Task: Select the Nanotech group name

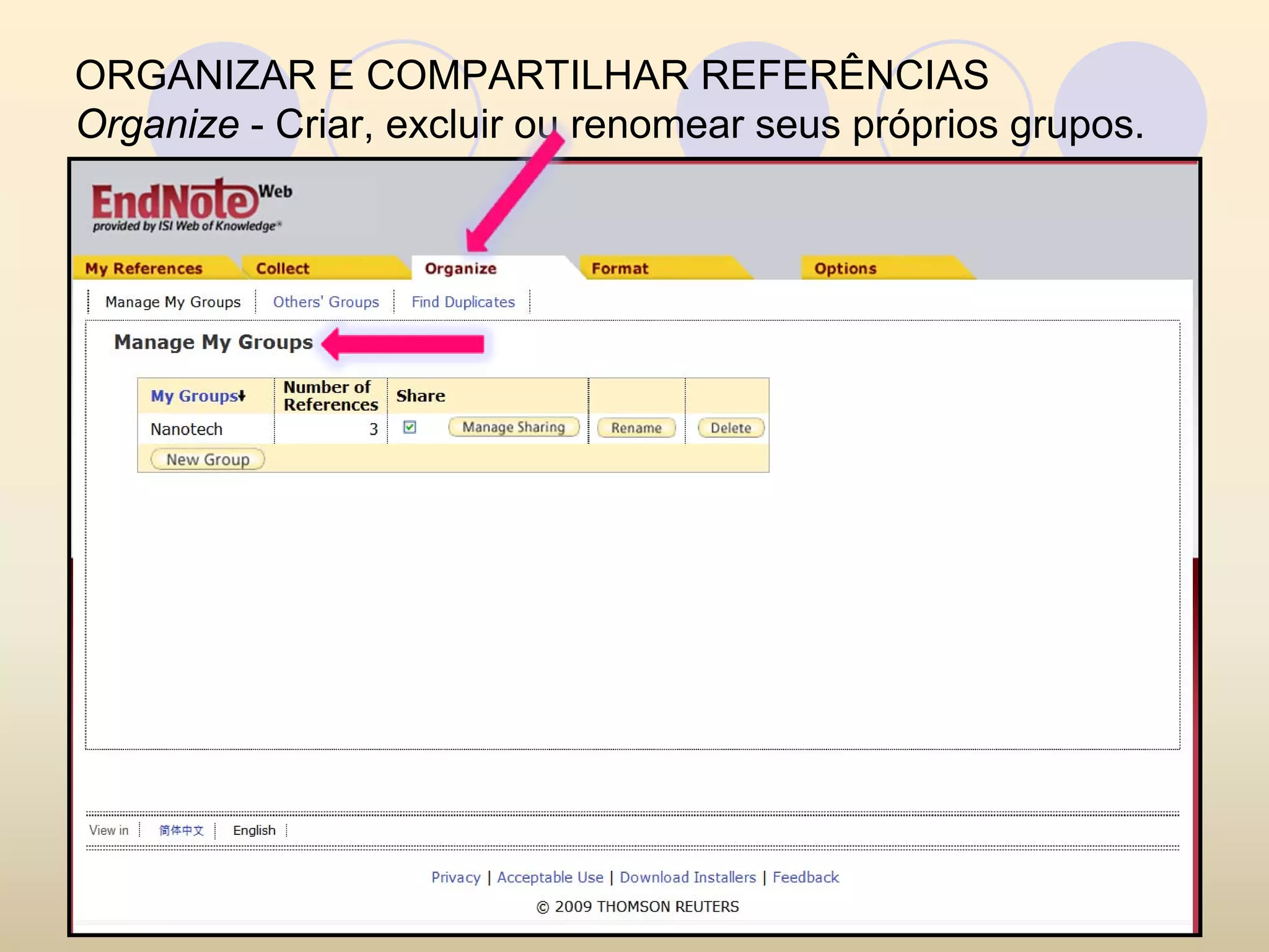Action: (187, 429)
